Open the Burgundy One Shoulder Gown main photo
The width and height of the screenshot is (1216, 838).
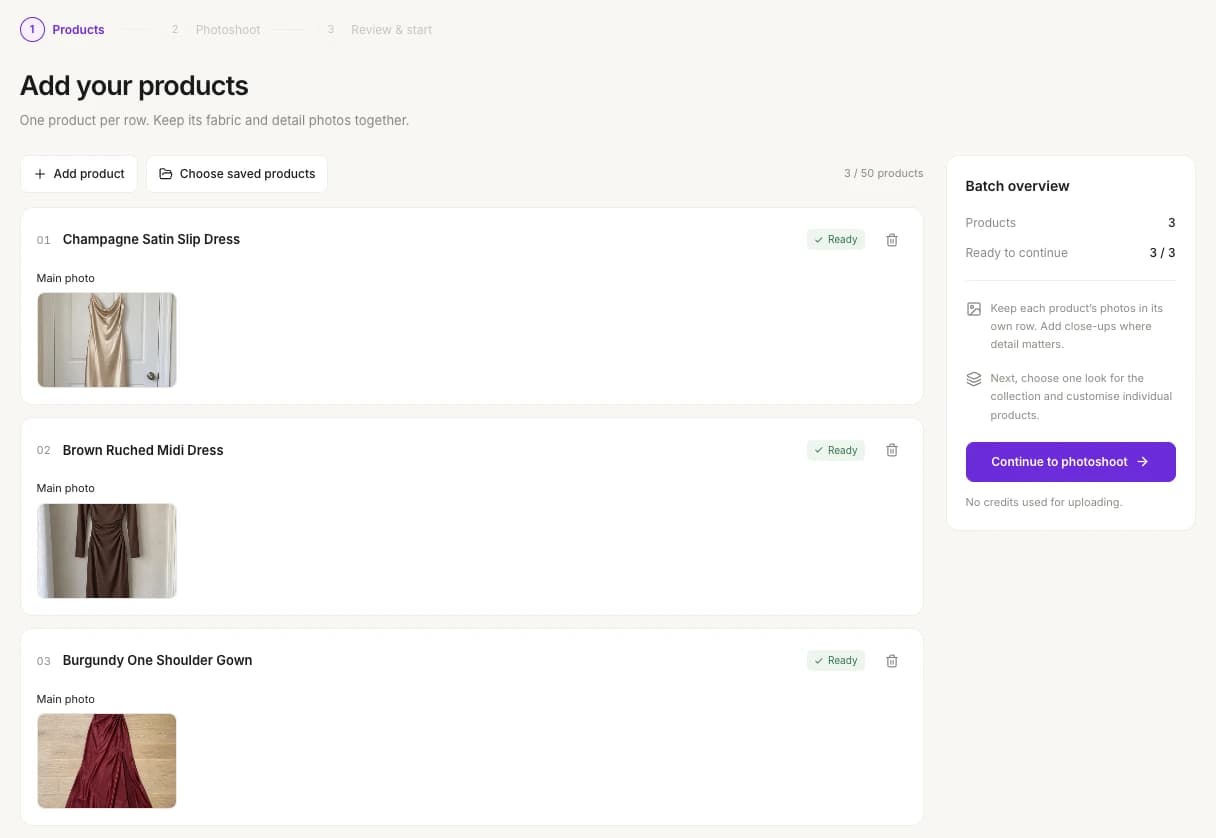click(x=107, y=761)
